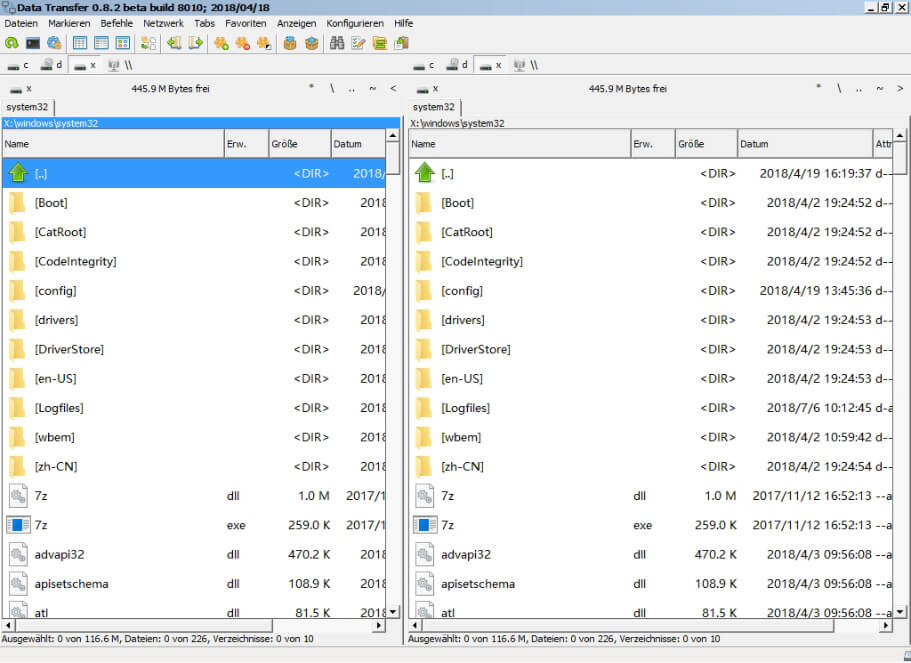Open the Befehle menu

116,23
